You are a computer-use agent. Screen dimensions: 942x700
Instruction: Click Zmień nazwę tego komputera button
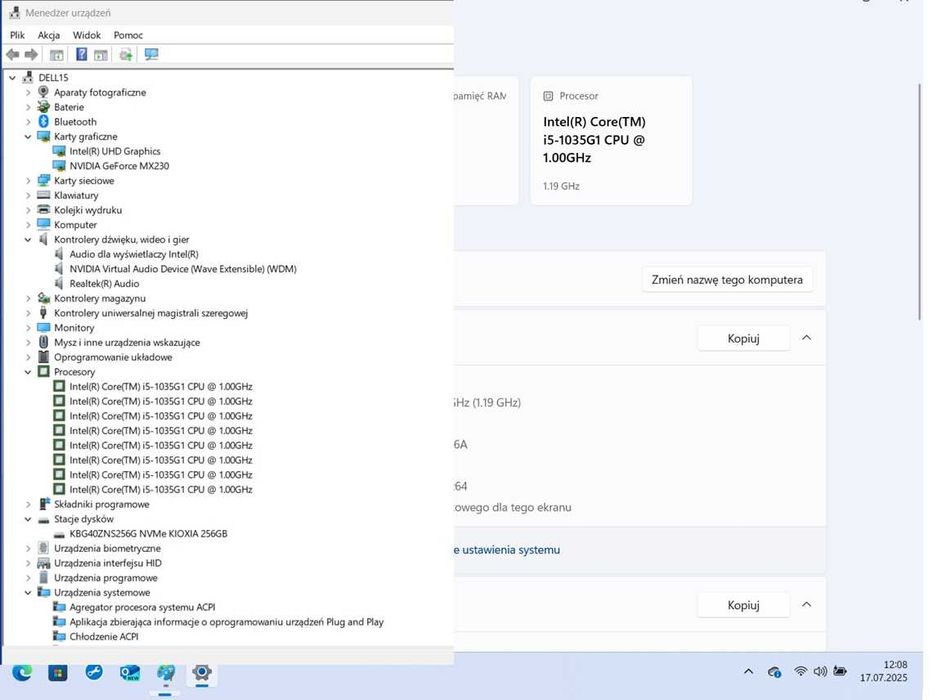click(x=727, y=279)
